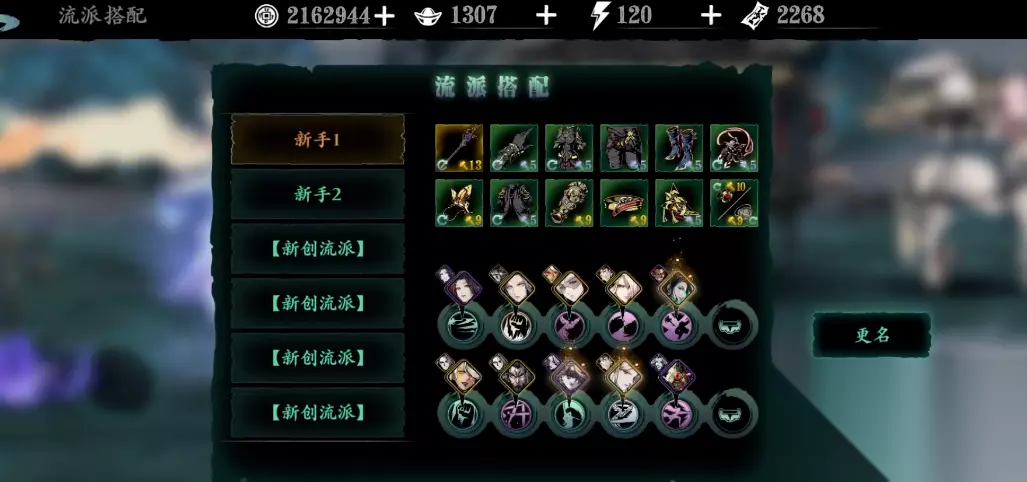Open the golden bracer equipment slot

(569, 203)
